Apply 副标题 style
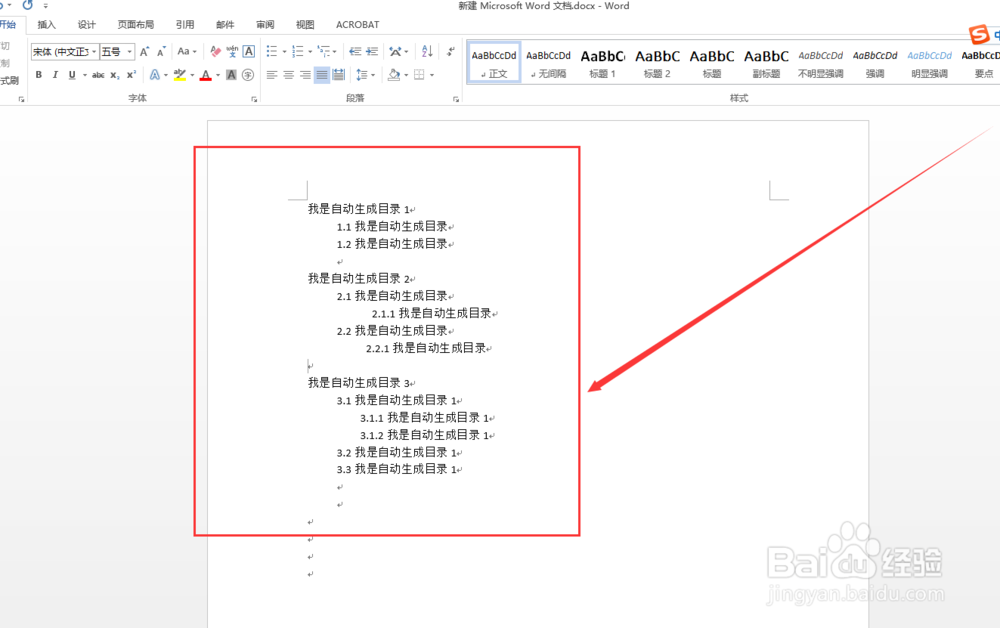Screen dimensions: 1000x628 (x=766, y=62)
